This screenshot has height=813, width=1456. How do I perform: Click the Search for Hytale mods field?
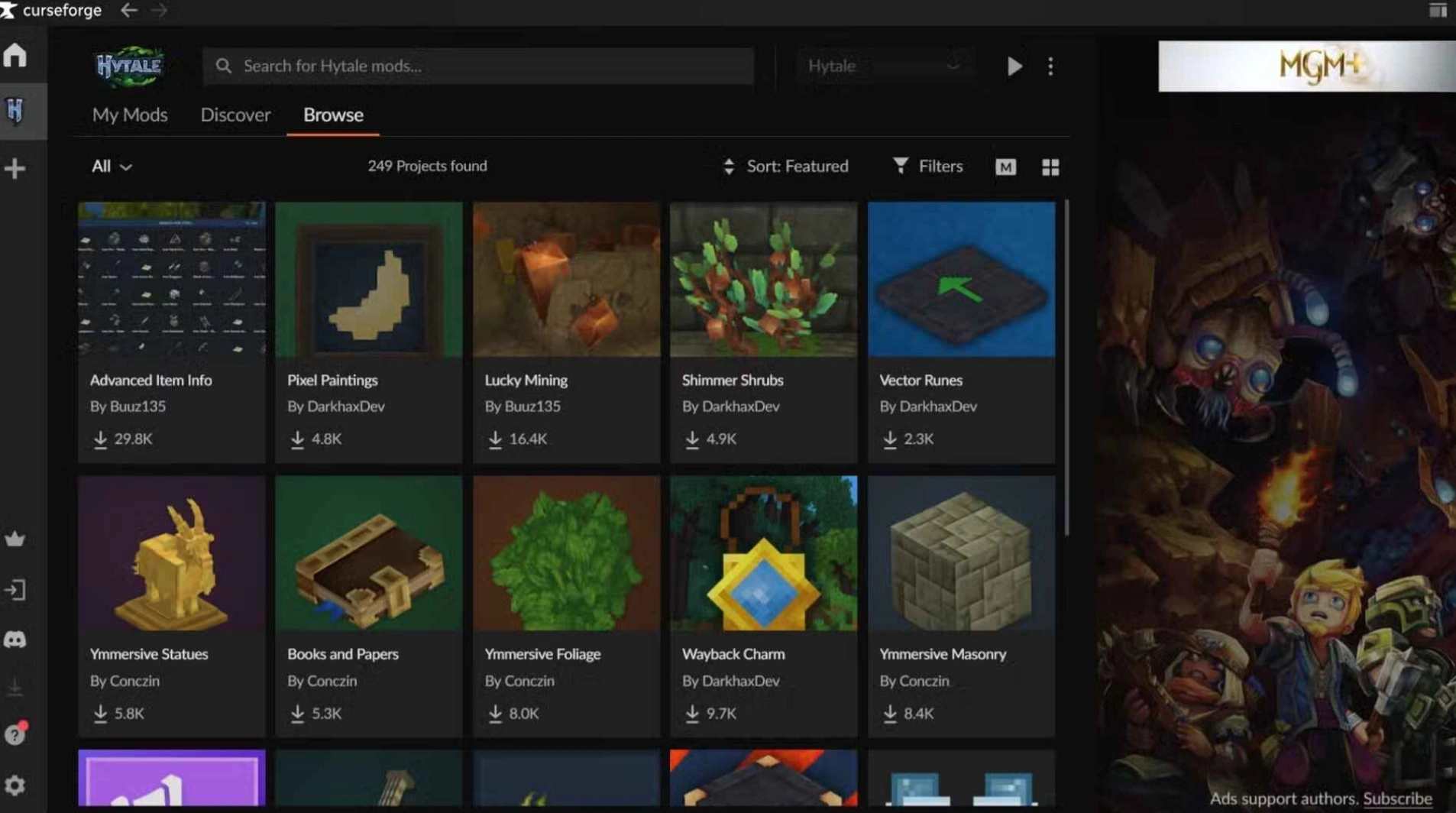[x=479, y=66]
